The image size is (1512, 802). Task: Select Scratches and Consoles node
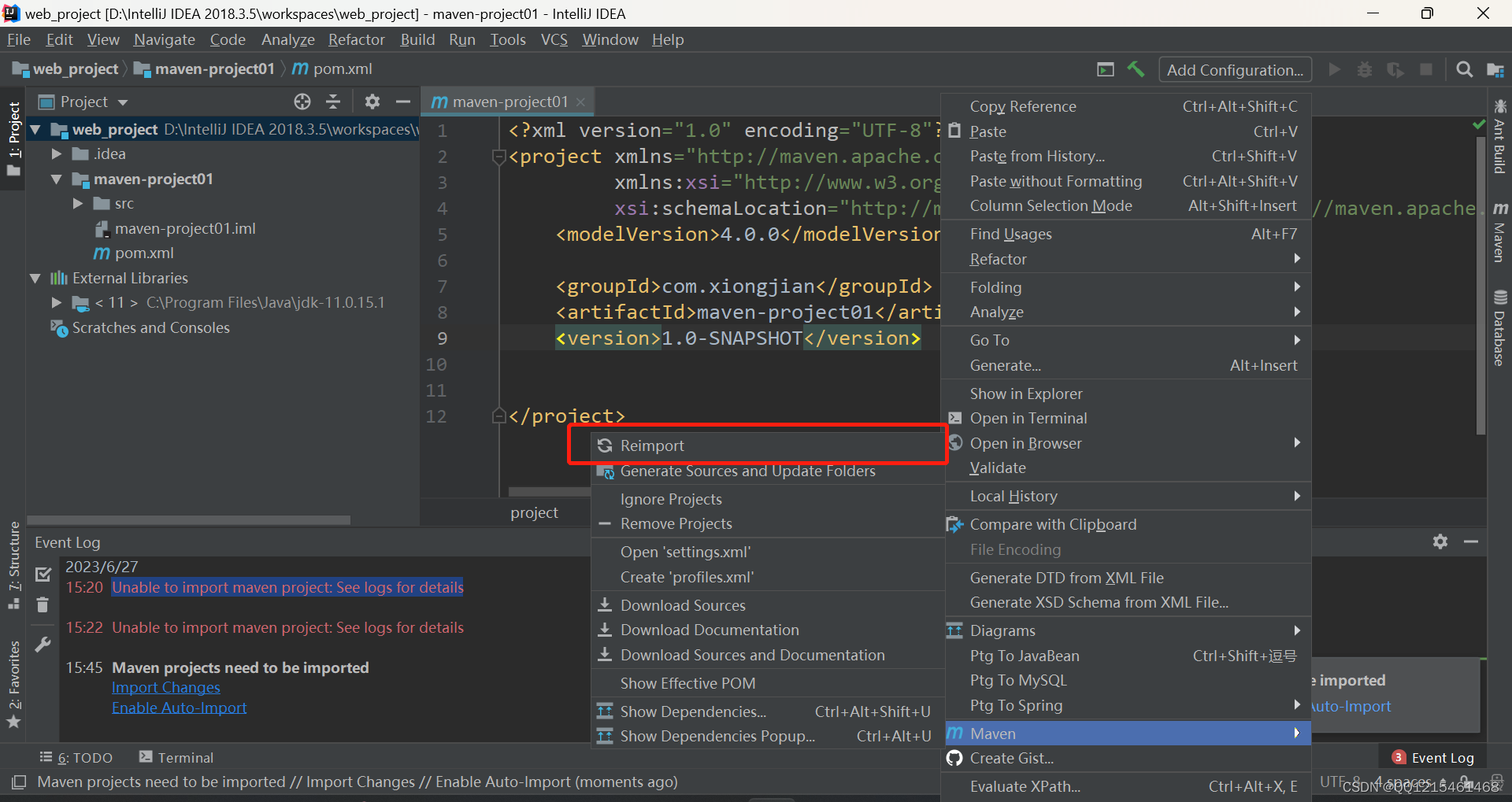point(140,327)
